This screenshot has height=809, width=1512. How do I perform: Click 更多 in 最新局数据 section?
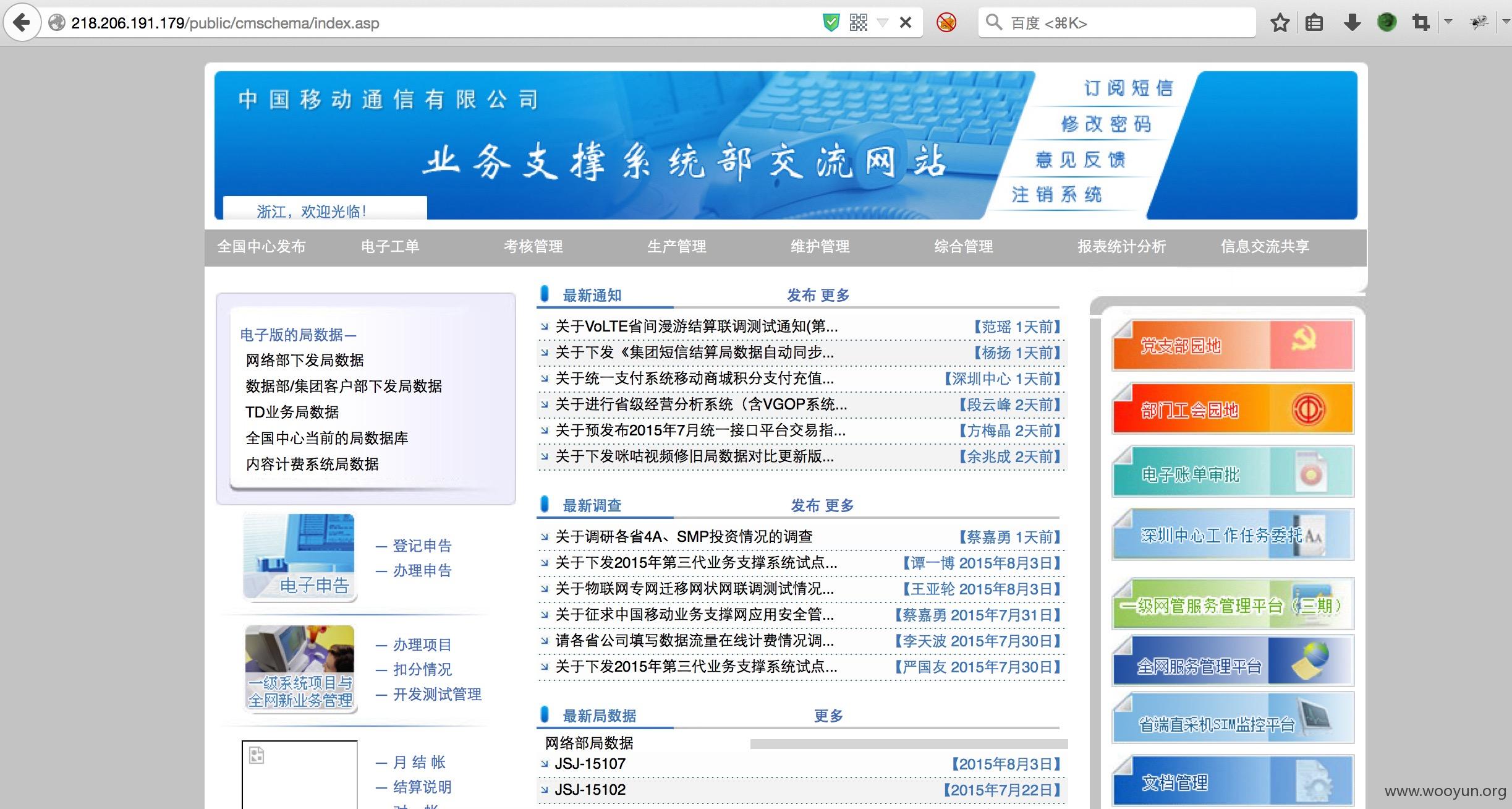pos(829,716)
